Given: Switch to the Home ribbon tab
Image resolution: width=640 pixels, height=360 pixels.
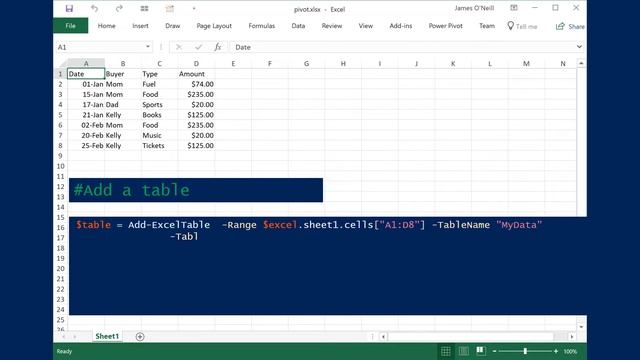Looking at the screenshot, I should (x=107, y=26).
